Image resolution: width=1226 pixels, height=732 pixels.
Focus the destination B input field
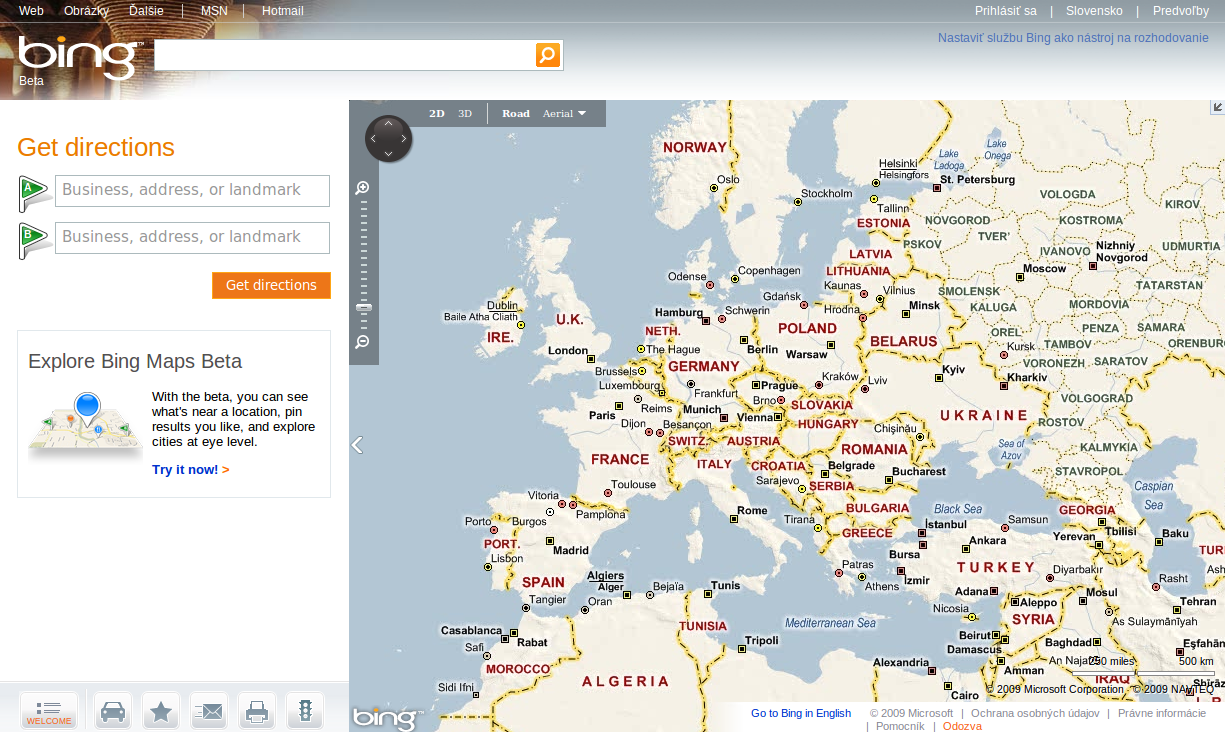point(192,237)
